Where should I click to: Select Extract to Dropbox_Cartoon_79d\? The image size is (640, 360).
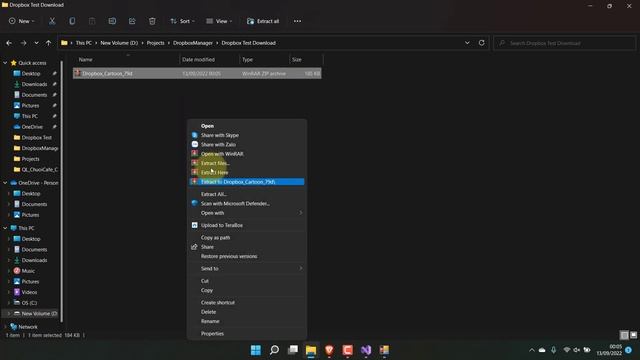pos(247,182)
